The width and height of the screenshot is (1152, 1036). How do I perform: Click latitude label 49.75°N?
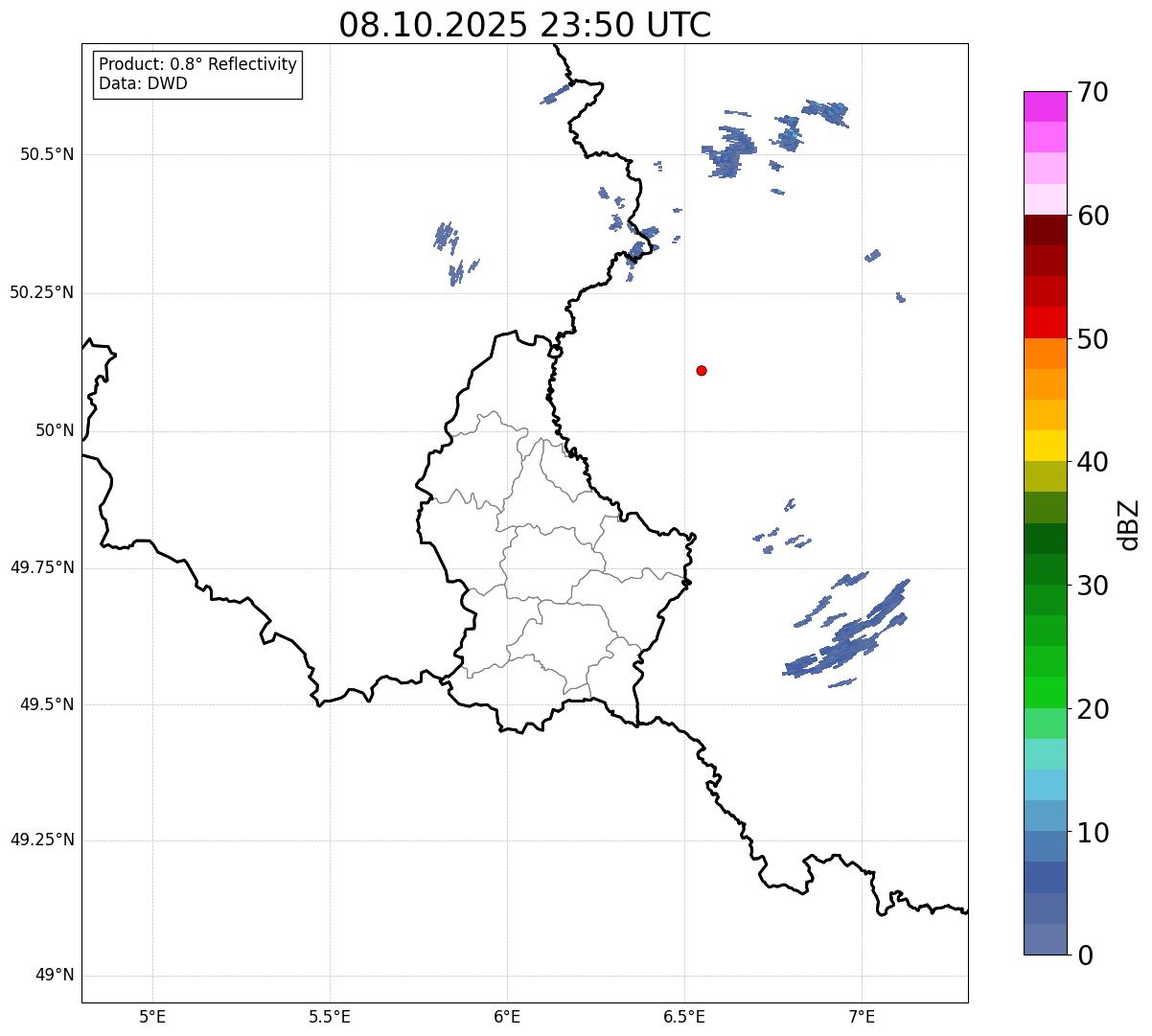click(x=42, y=567)
